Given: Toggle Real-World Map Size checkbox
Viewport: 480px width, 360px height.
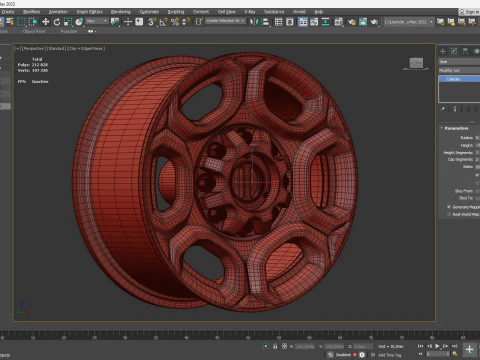Looking at the screenshot, I should pos(449,214).
